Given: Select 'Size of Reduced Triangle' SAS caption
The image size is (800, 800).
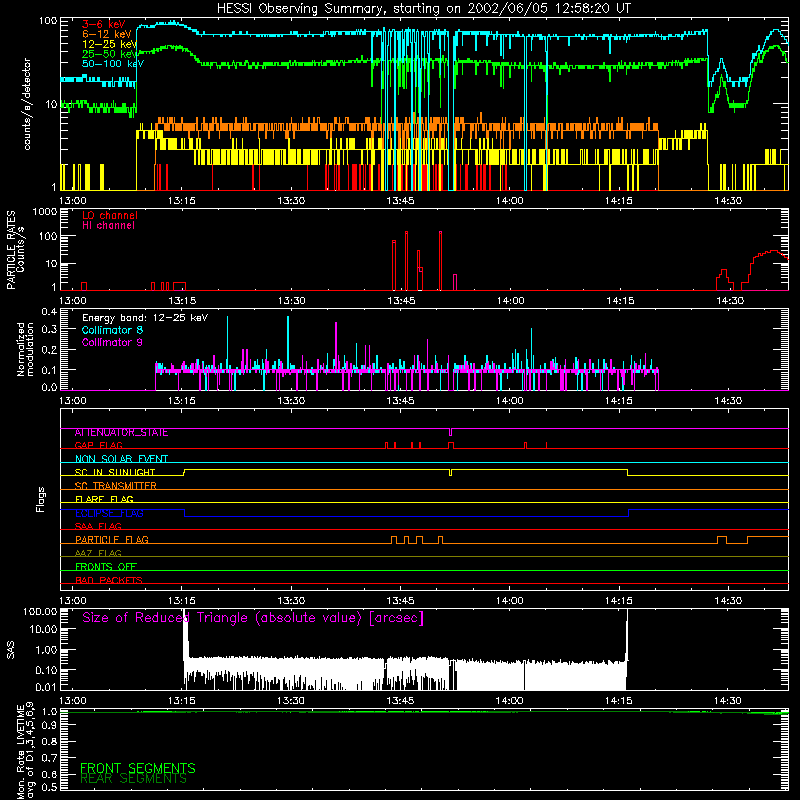Looking at the screenshot, I should click(253, 618).
